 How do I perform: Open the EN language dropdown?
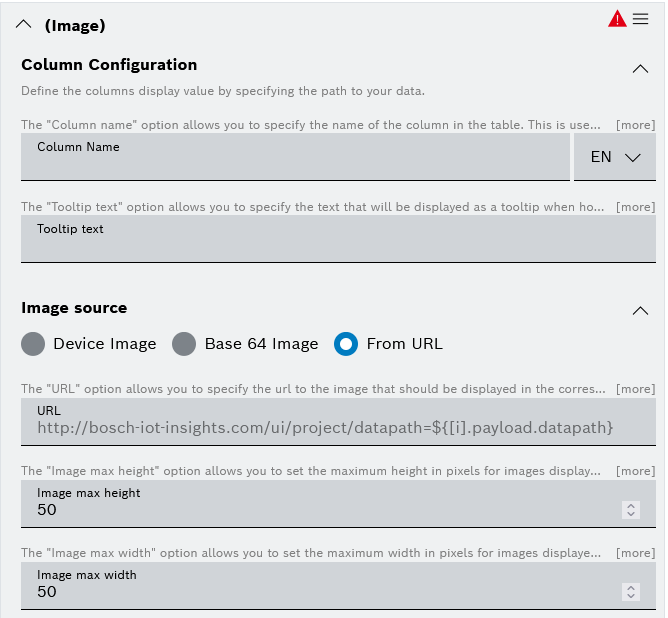click(615, 157)
